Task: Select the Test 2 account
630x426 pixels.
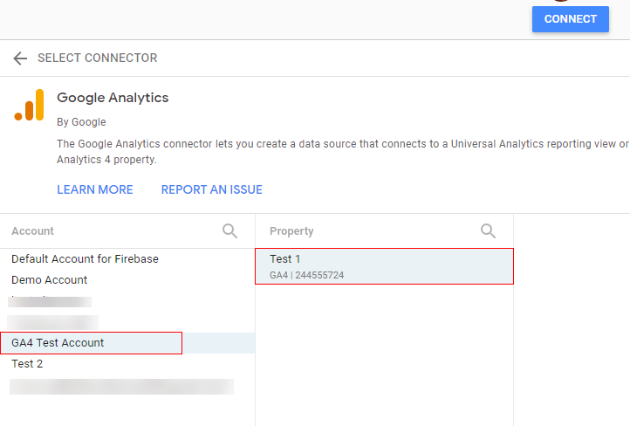Action: 27,364
